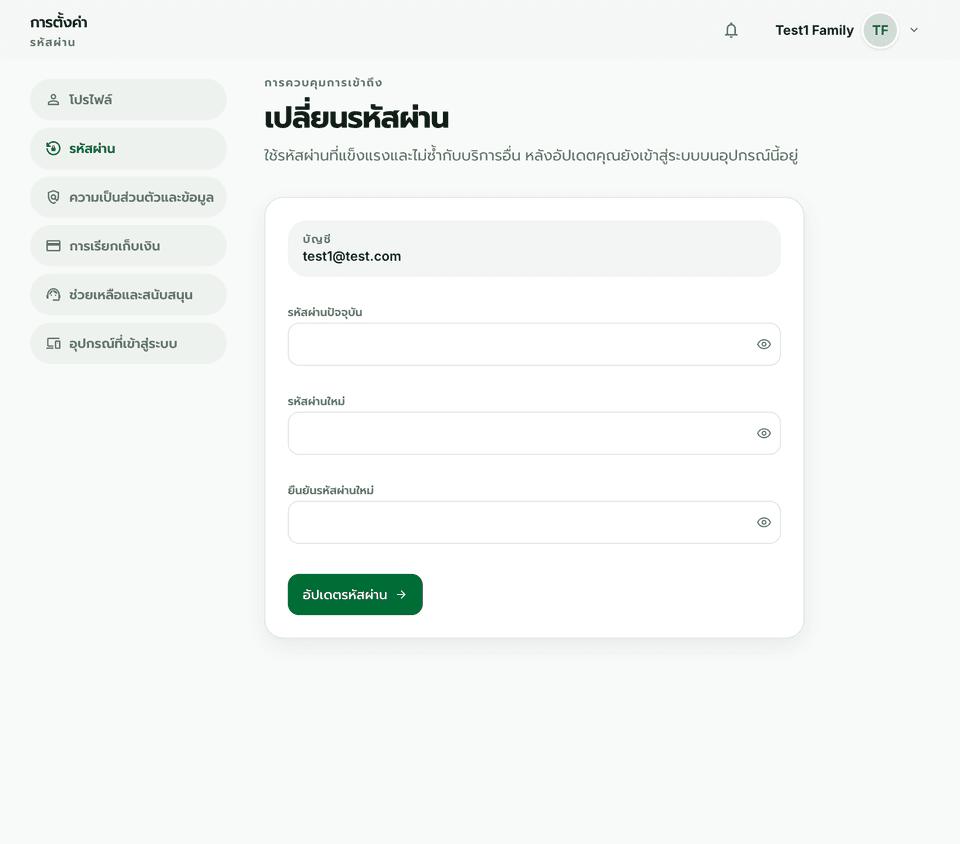Image resolution: width=960 pixels, height=844 pixels.
Task: Click the รหัสผ่าน lock icon in sidebar
Action: coord(53,148)
